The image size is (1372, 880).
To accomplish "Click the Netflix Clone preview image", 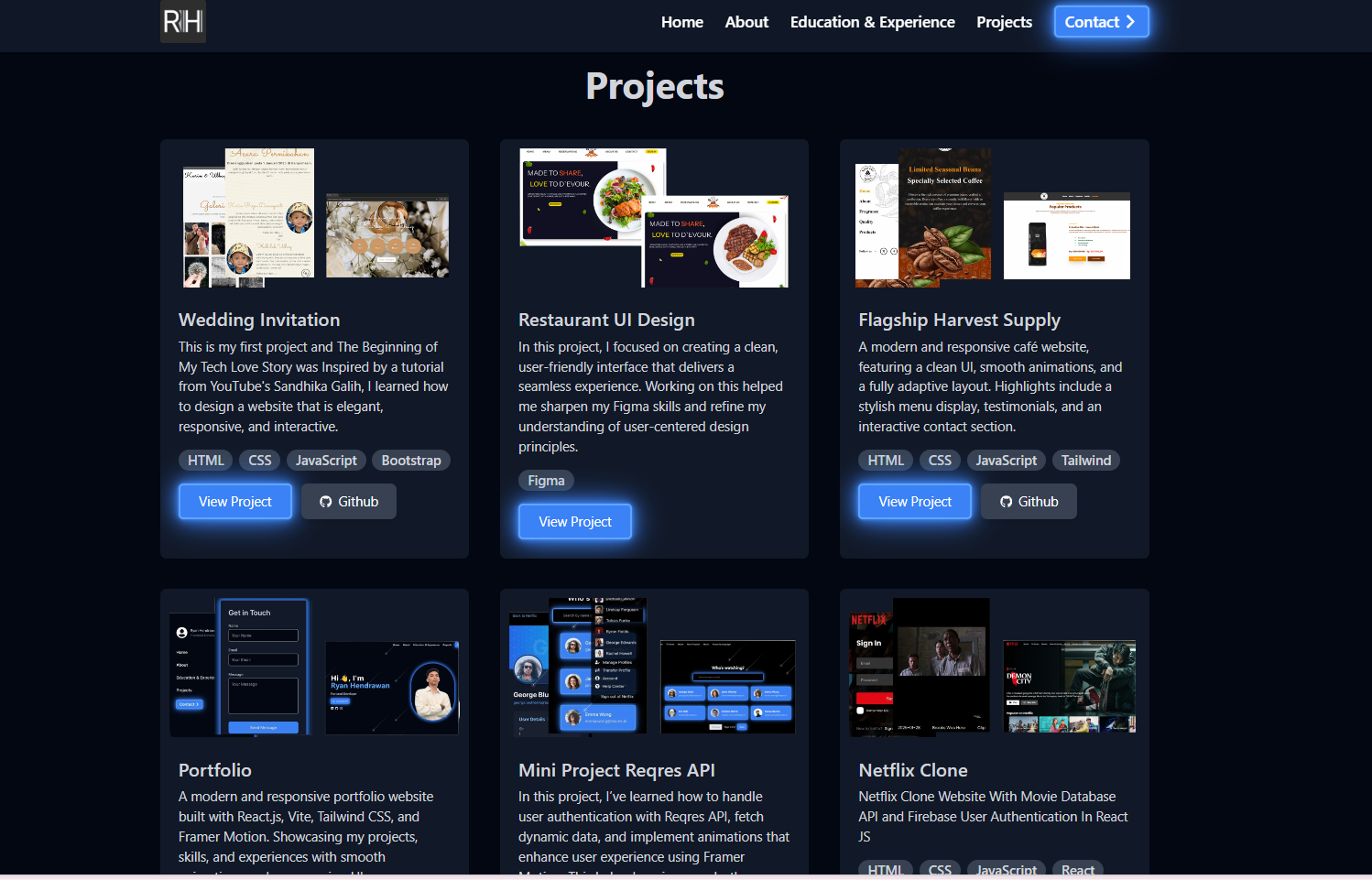I will click(x=994, y=667).
